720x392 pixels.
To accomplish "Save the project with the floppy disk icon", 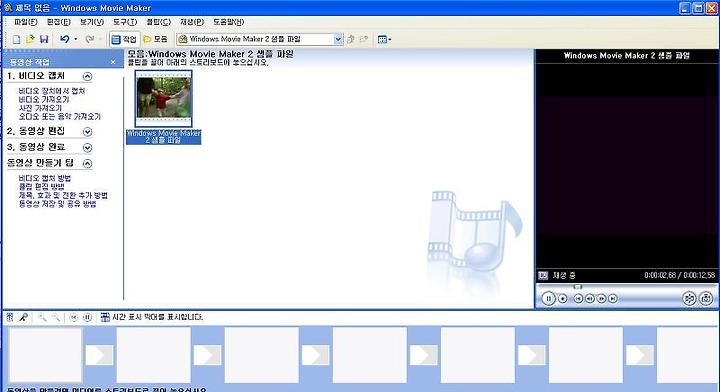I will [x=44, y=39].
